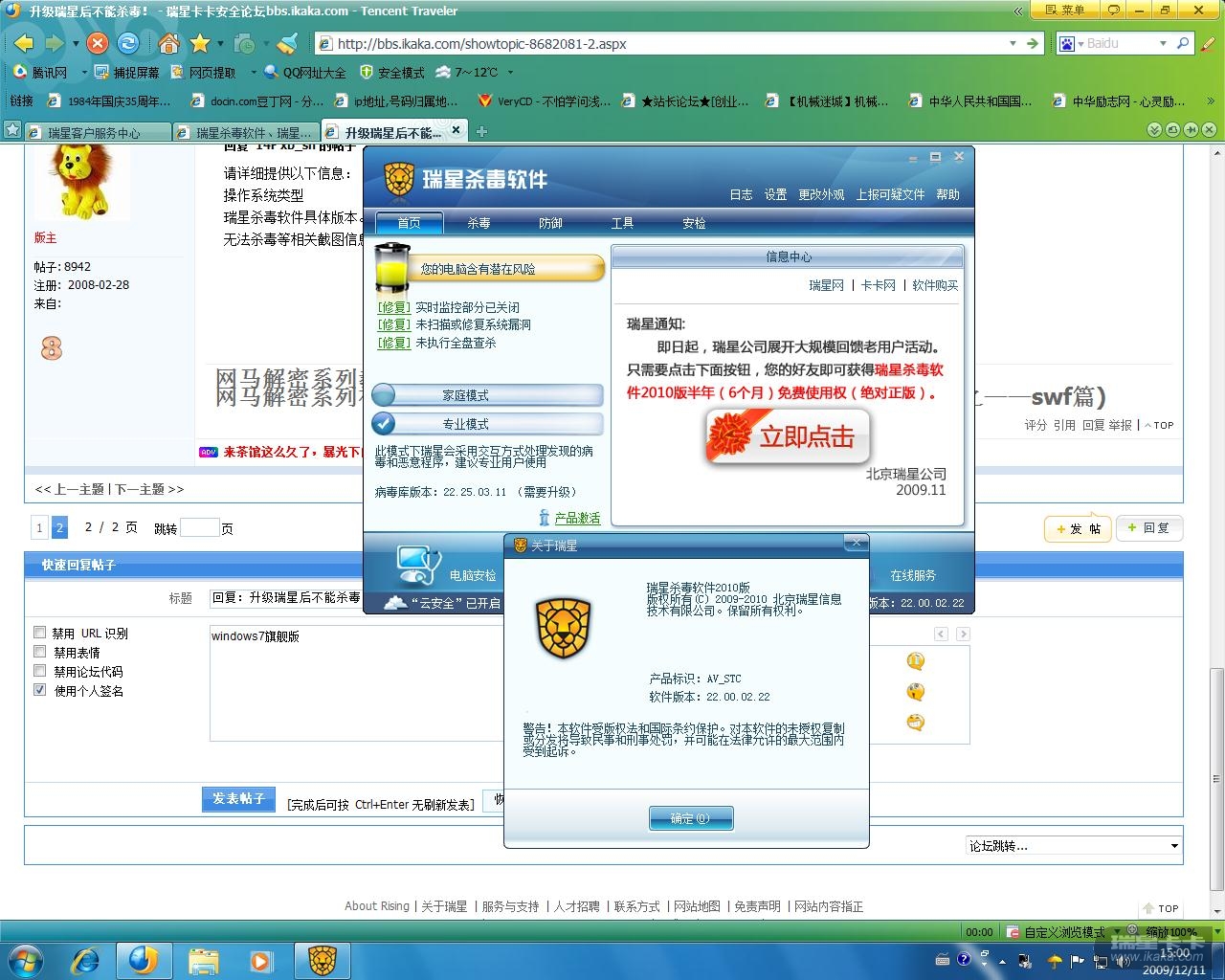This screenshot has height=980, width=1225.
Task: Click the stop loading icon
Action: tap(97, 43)
